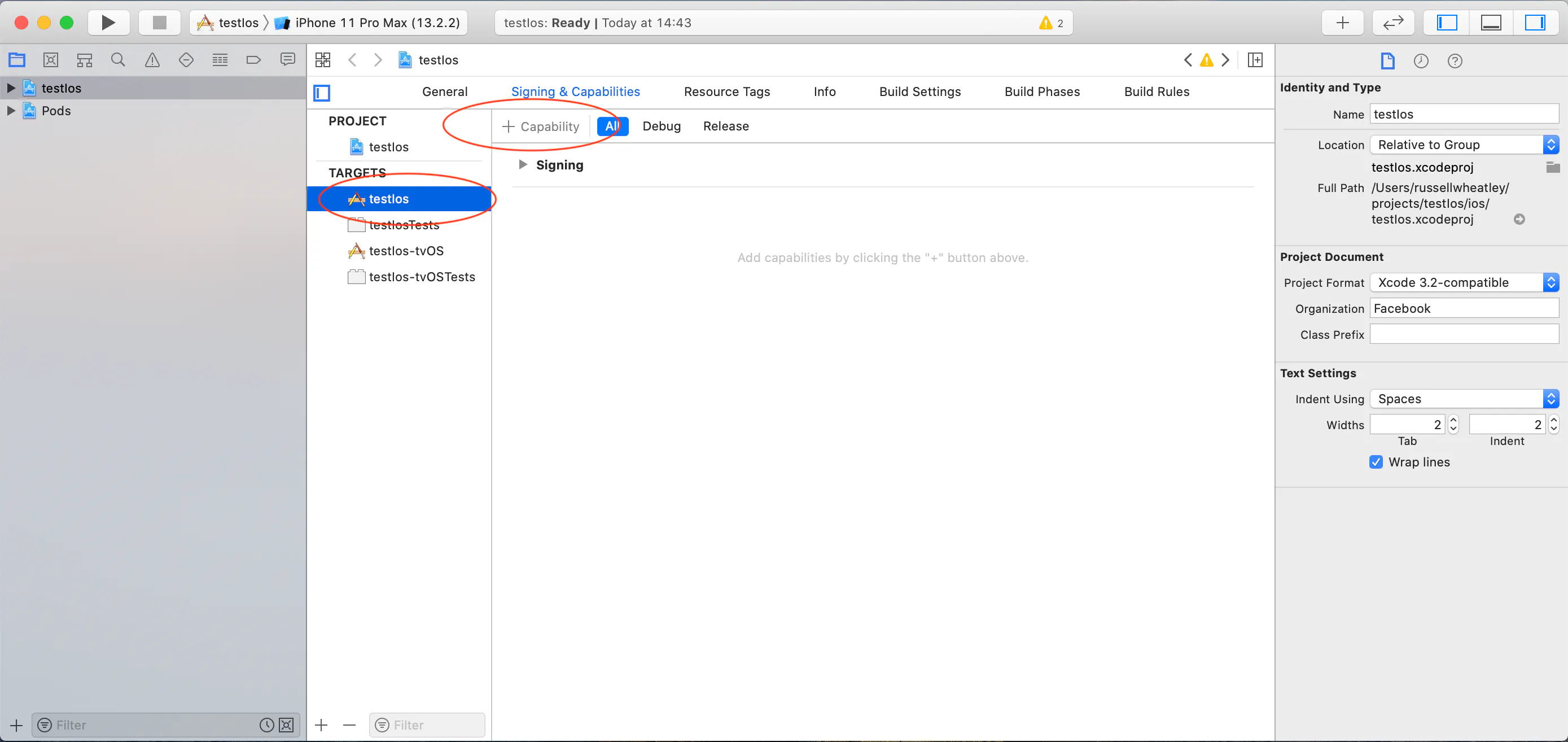
Task: Open the Project Format dropdown
Action: coord(1464,282)
